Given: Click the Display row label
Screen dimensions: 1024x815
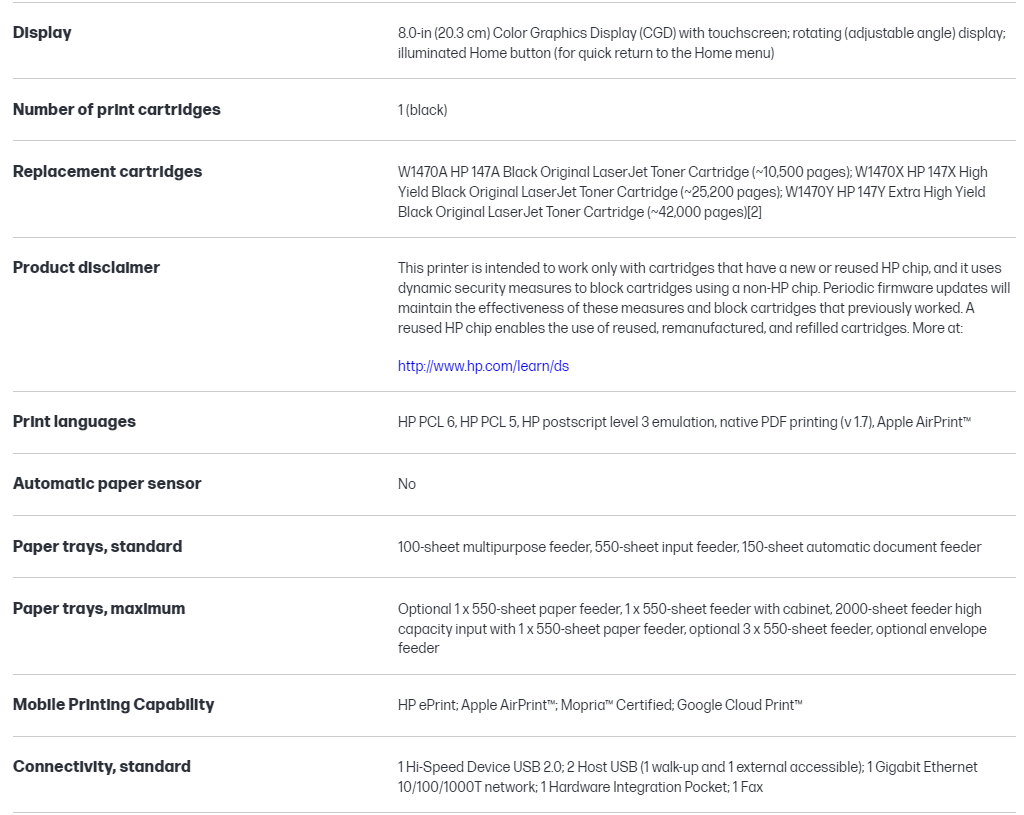Looking at the screenshot, I should (42, 33).
